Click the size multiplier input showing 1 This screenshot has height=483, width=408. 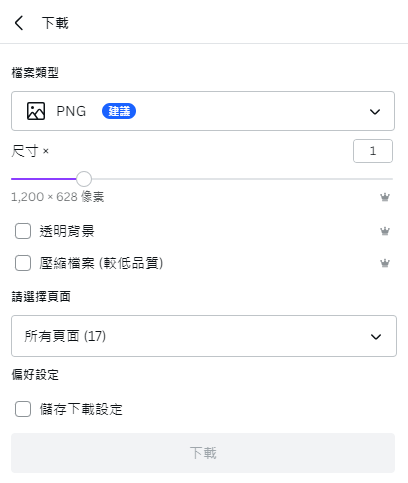point(373,151)
